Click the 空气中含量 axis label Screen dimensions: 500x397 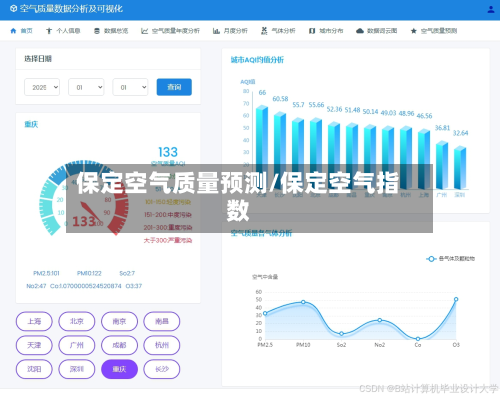pyautogui.click(x=265, y=277)
